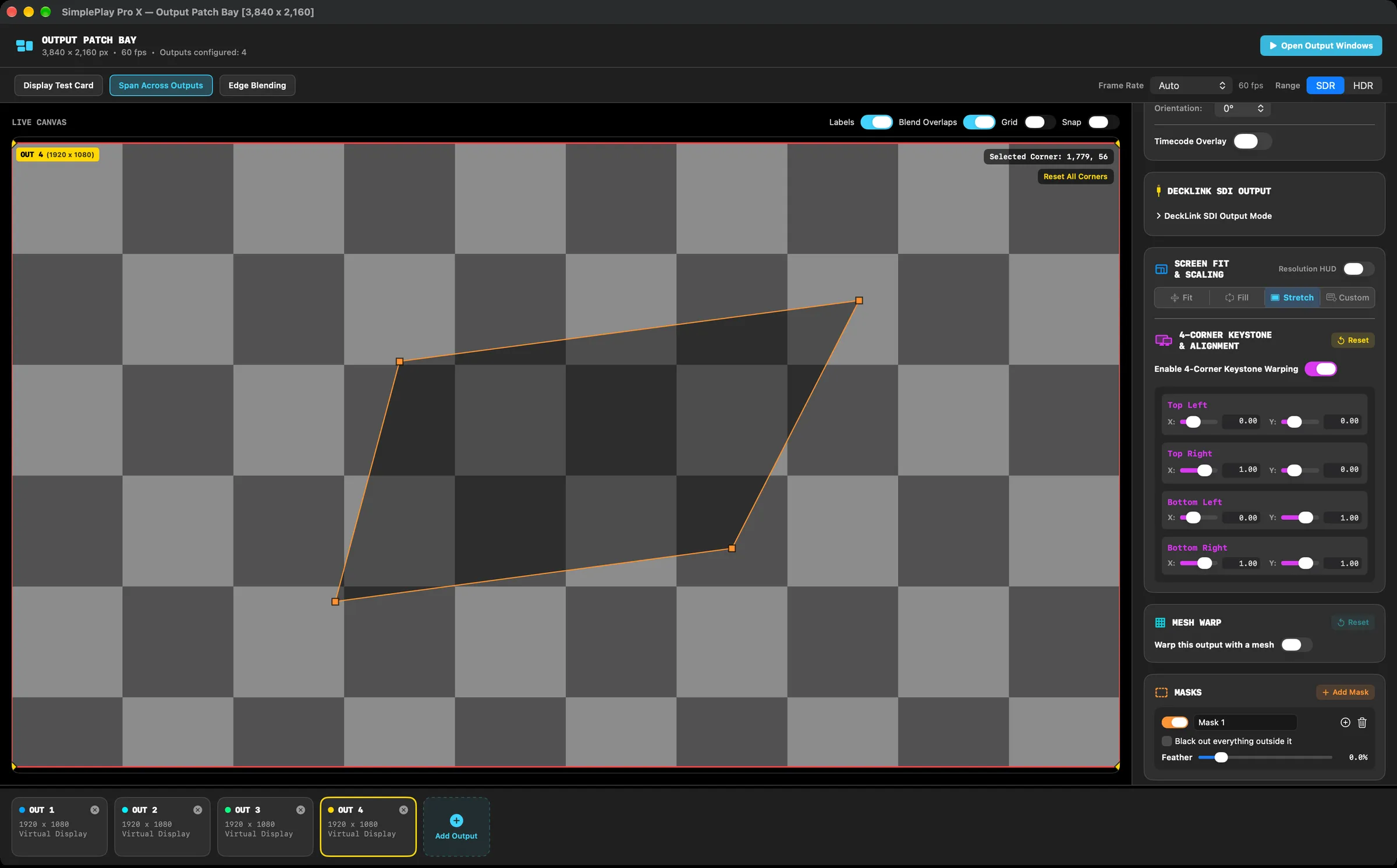Click Open Output Windows button
1397x868 pixels.
tap(1321, 45)
